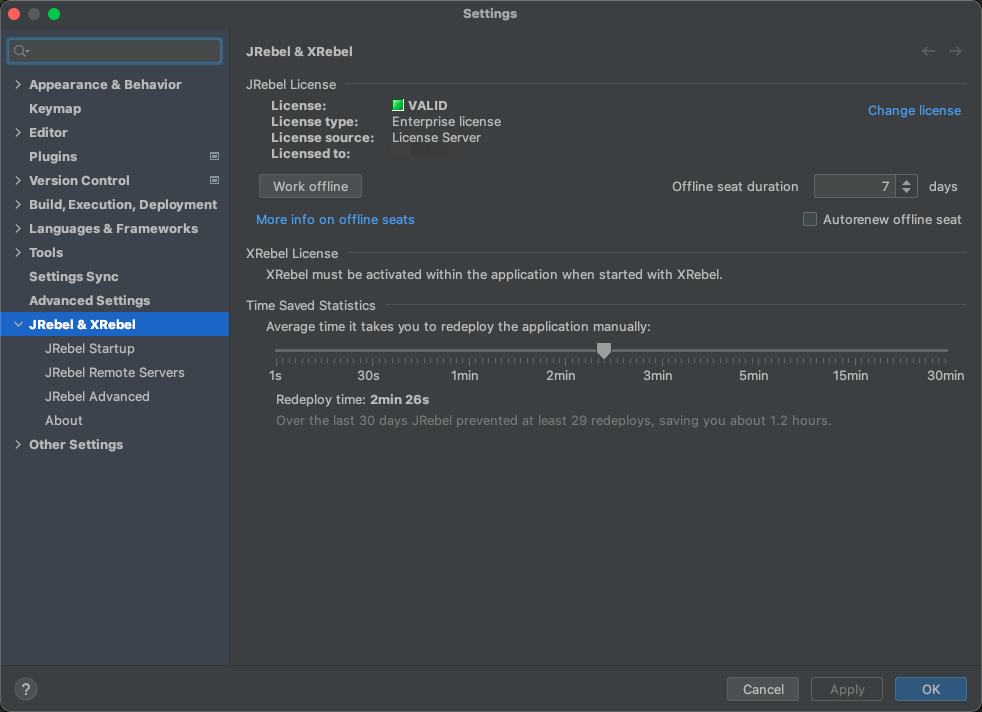Expand Version Control settings section

[x=18, y=180]
